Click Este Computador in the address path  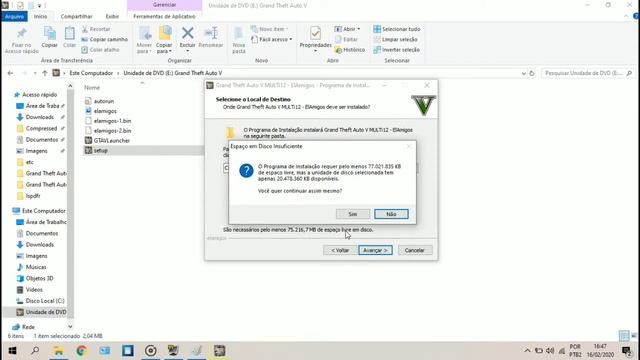coord(91,73)
